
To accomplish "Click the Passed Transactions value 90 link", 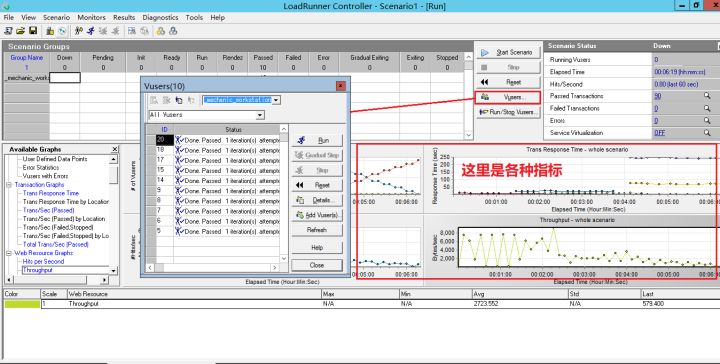I will coord(658,96).
